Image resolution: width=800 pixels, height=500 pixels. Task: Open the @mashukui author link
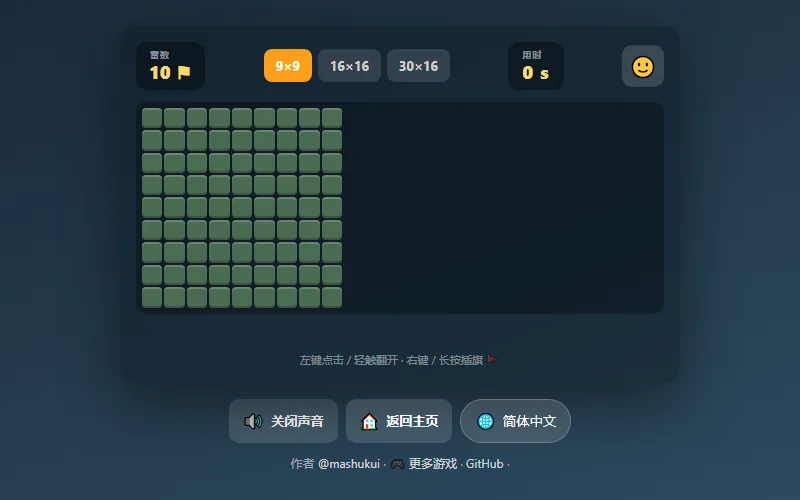coord(349,464)
